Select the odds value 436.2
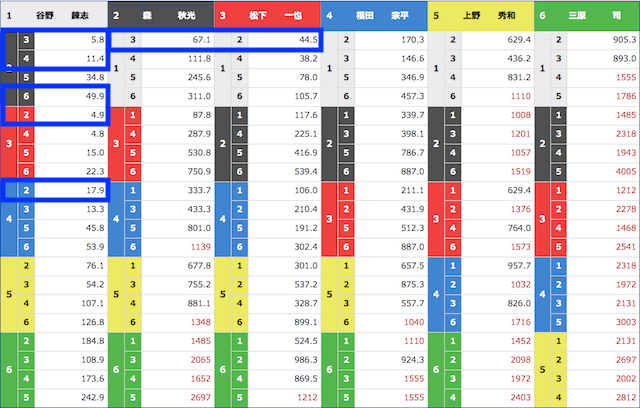Image resolution: width=640 pixels, height=408 pixels. (x=519, y=59)
